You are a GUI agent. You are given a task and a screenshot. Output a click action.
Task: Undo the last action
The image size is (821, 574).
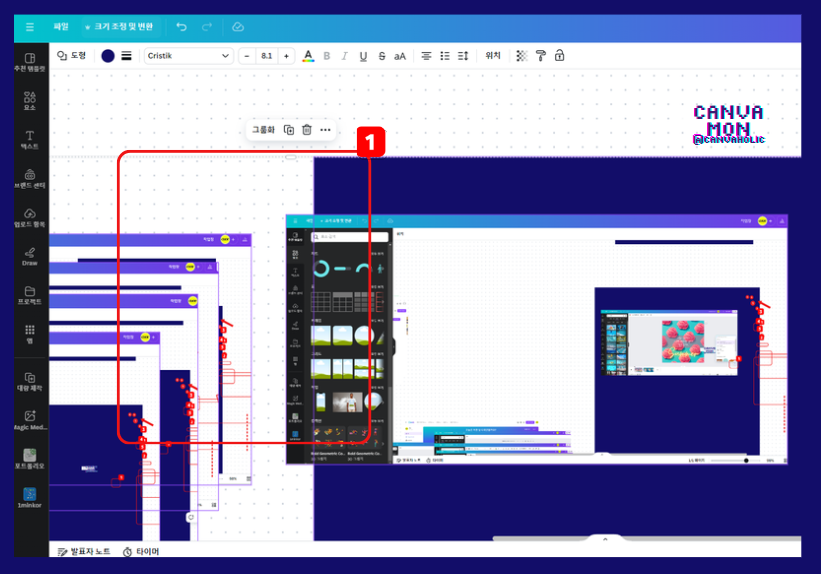(181, 27)
